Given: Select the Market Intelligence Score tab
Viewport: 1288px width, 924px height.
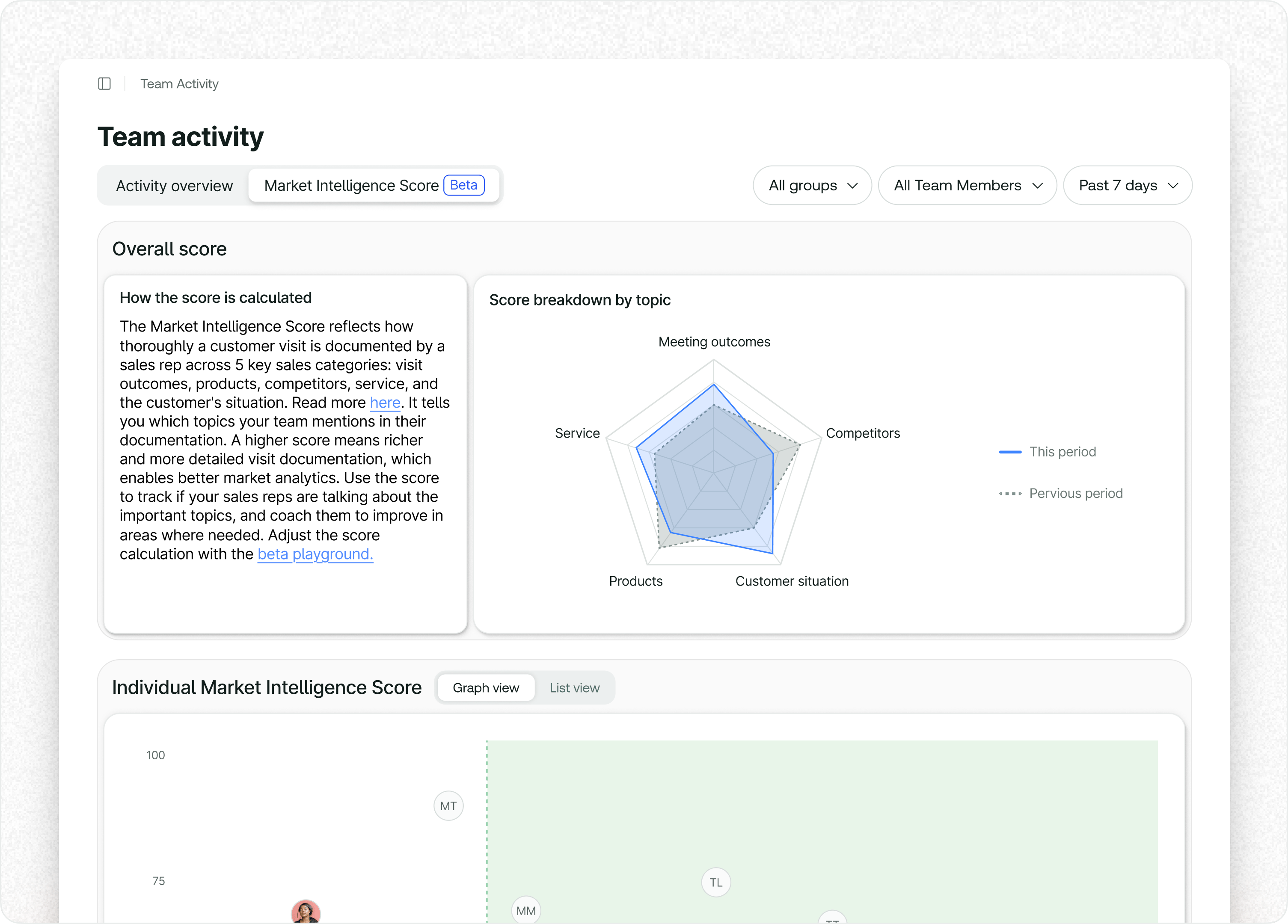Looking at the screenshot, I should (374, 185).
